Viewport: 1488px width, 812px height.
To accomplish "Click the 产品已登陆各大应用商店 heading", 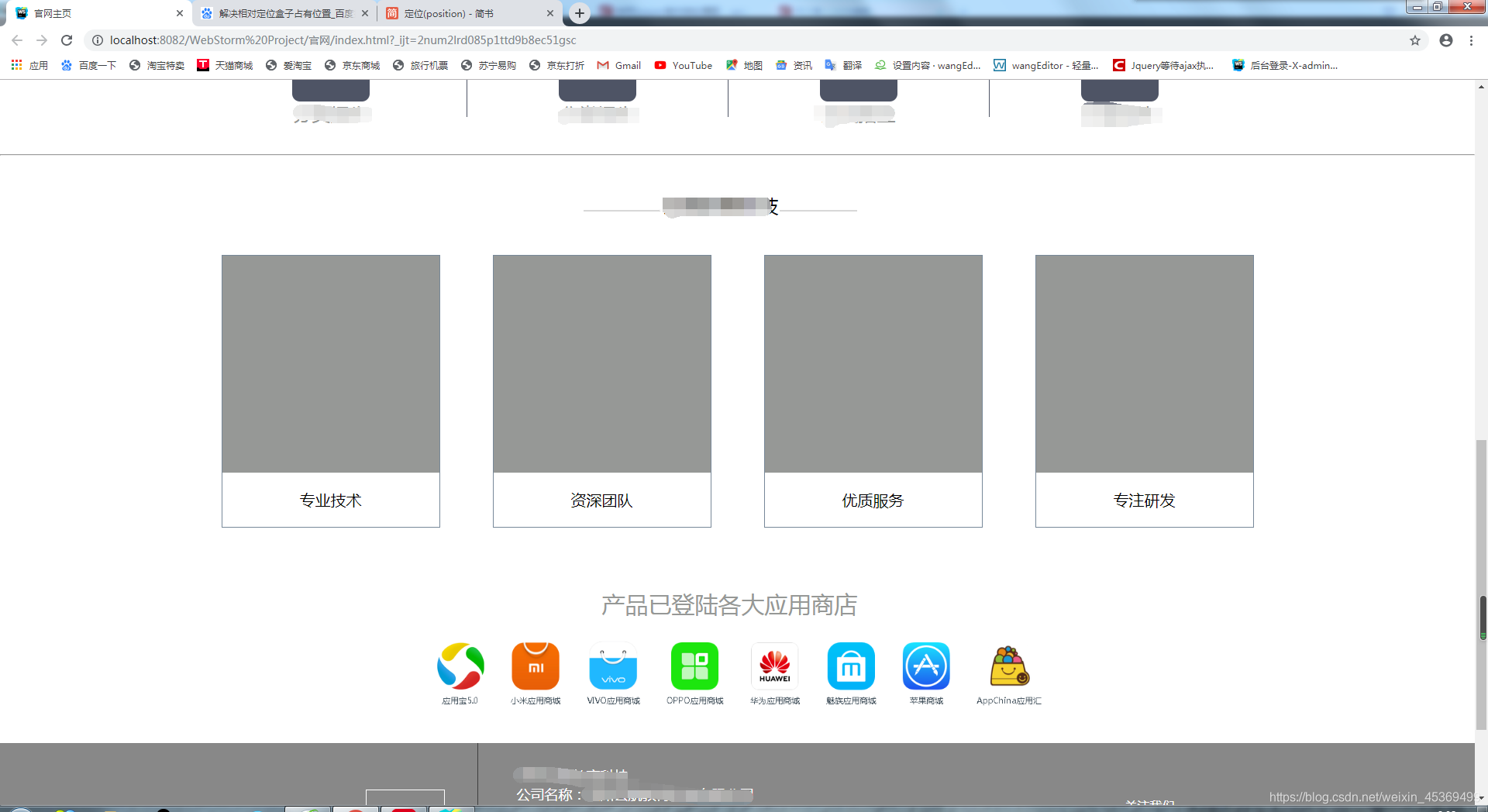I will pos(729,605).
